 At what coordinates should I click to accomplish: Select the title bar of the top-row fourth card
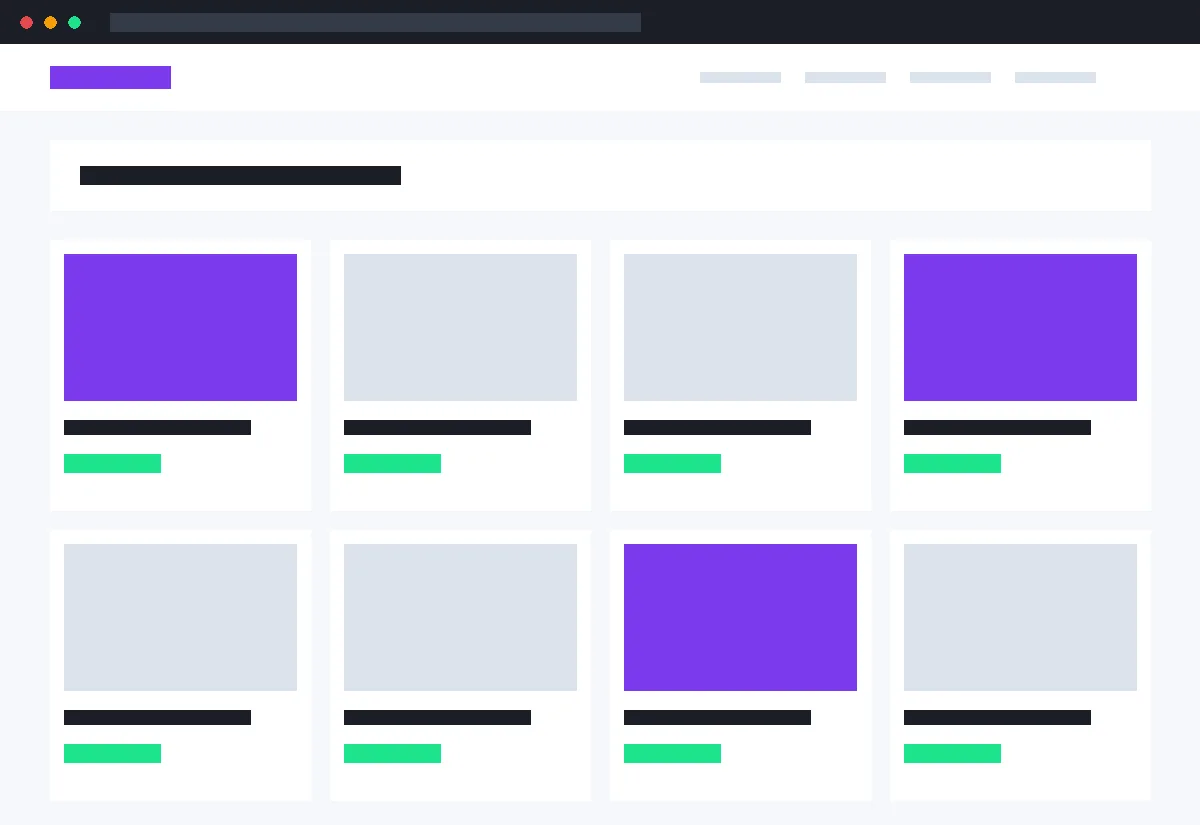997,427
